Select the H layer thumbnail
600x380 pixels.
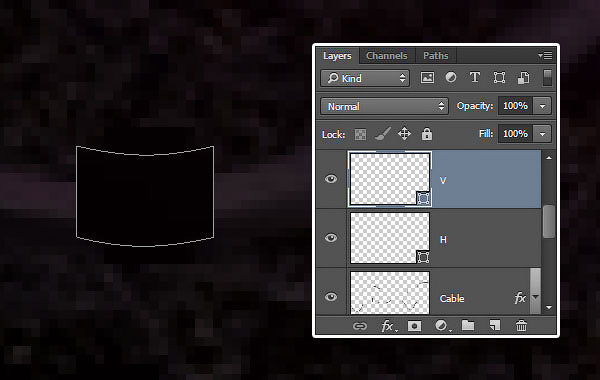[x=390, y=238]
